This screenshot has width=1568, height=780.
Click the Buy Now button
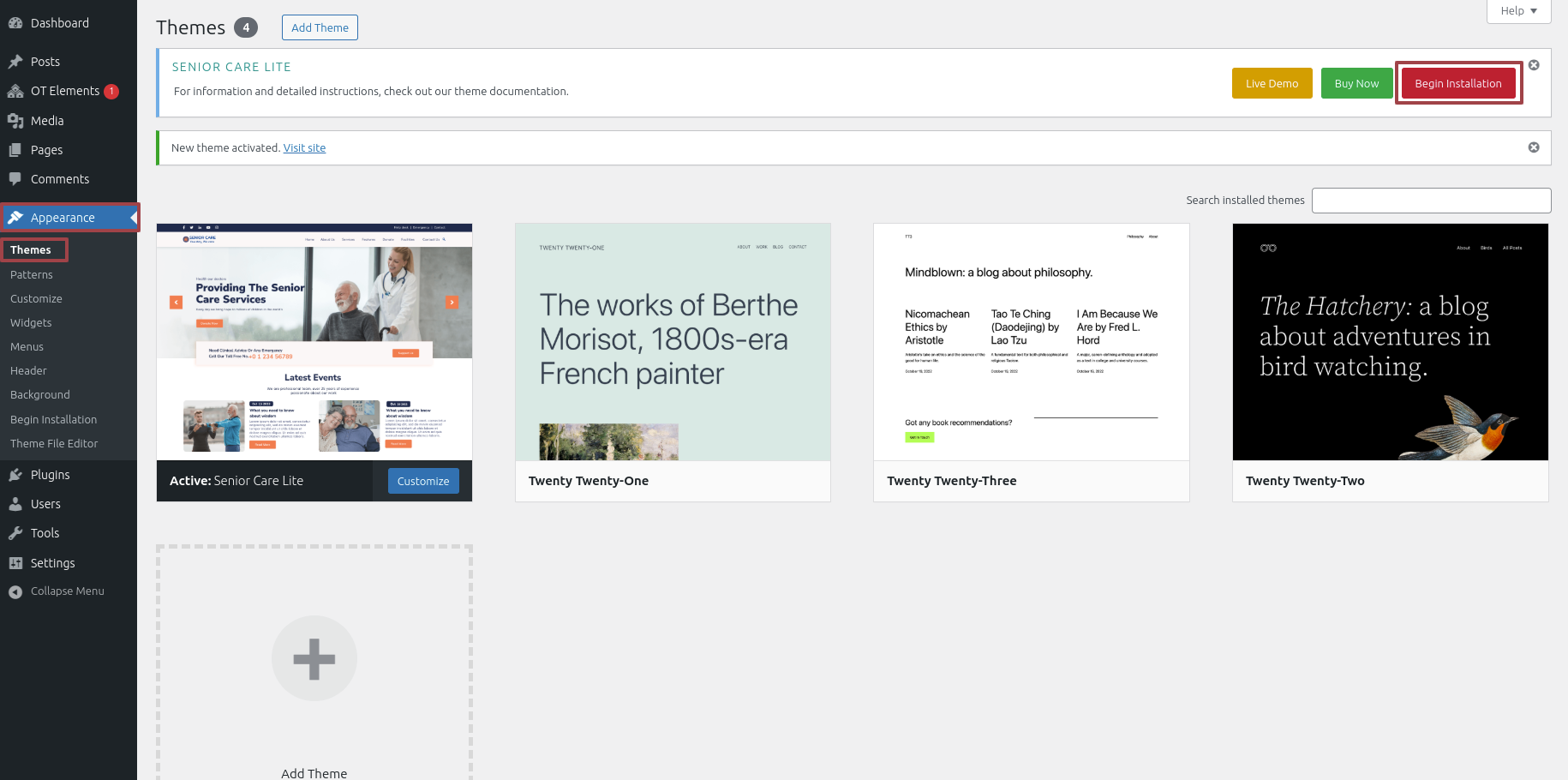[1356, 83]
